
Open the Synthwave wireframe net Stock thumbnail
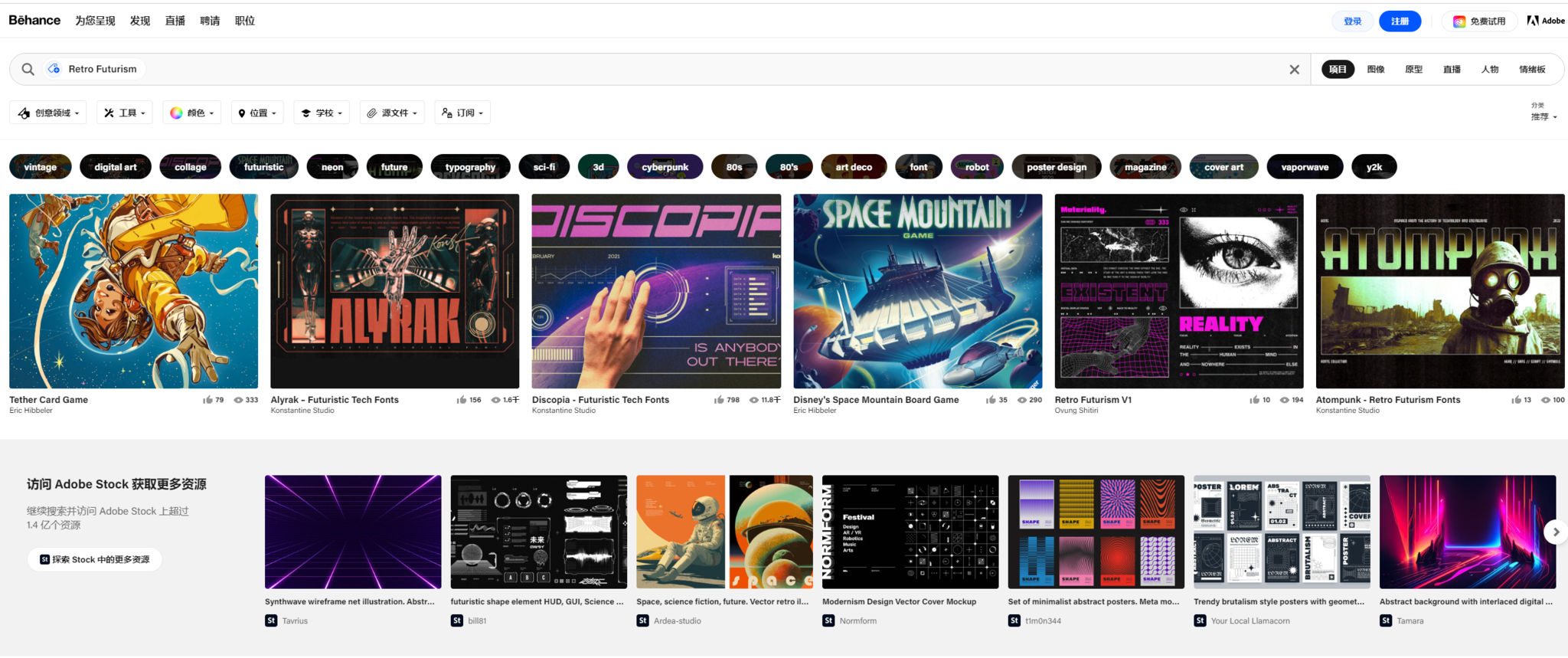(x=353, y=532)
